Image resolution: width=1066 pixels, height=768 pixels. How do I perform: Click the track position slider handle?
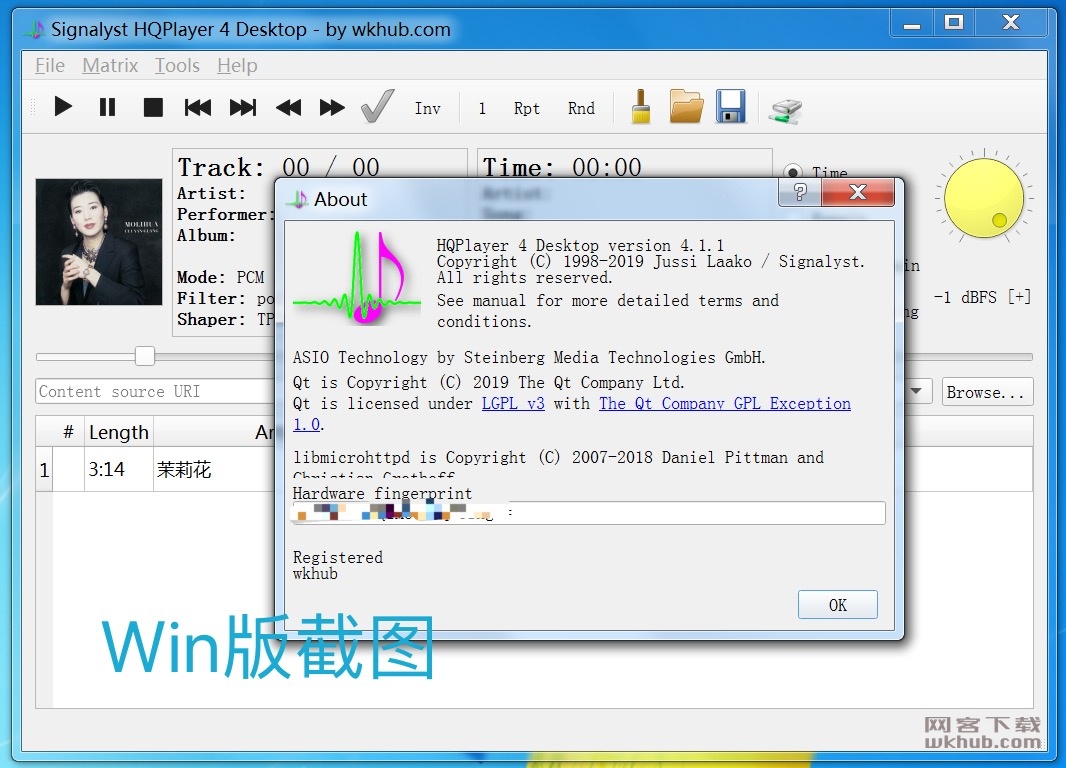coord(145,355)
